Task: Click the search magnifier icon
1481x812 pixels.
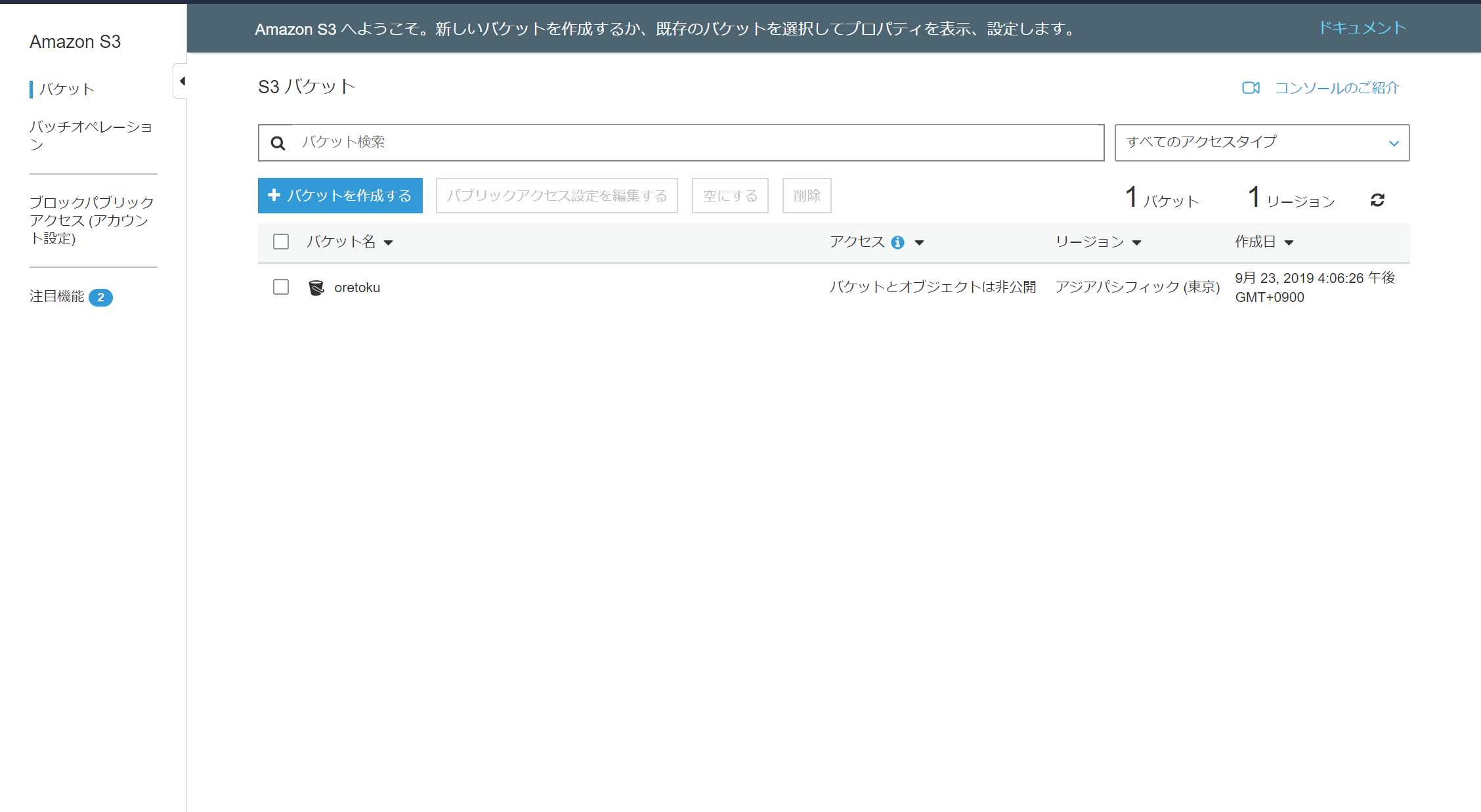Action: tap(278, 143)
